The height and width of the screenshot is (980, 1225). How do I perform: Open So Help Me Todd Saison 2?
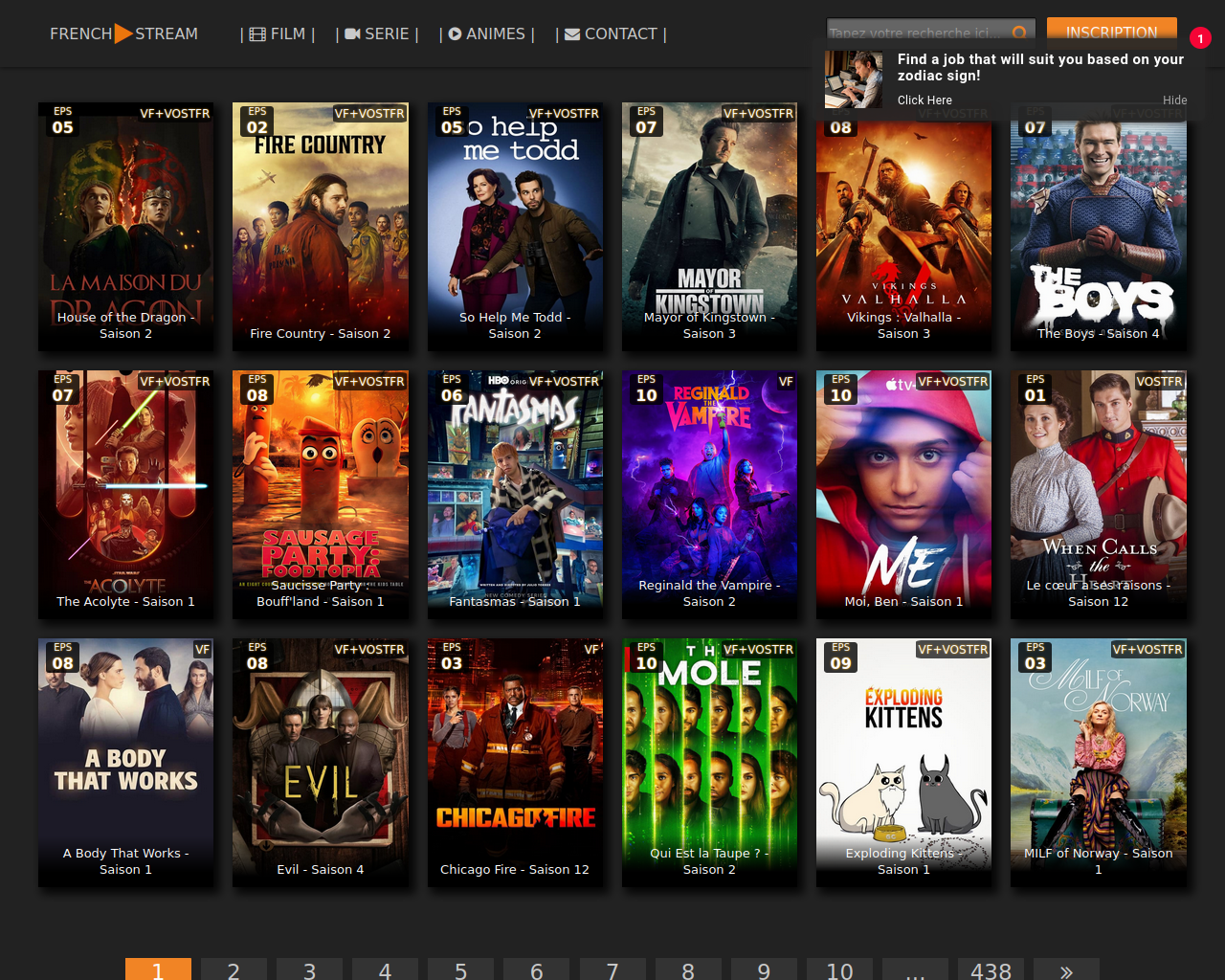(515, 227)
